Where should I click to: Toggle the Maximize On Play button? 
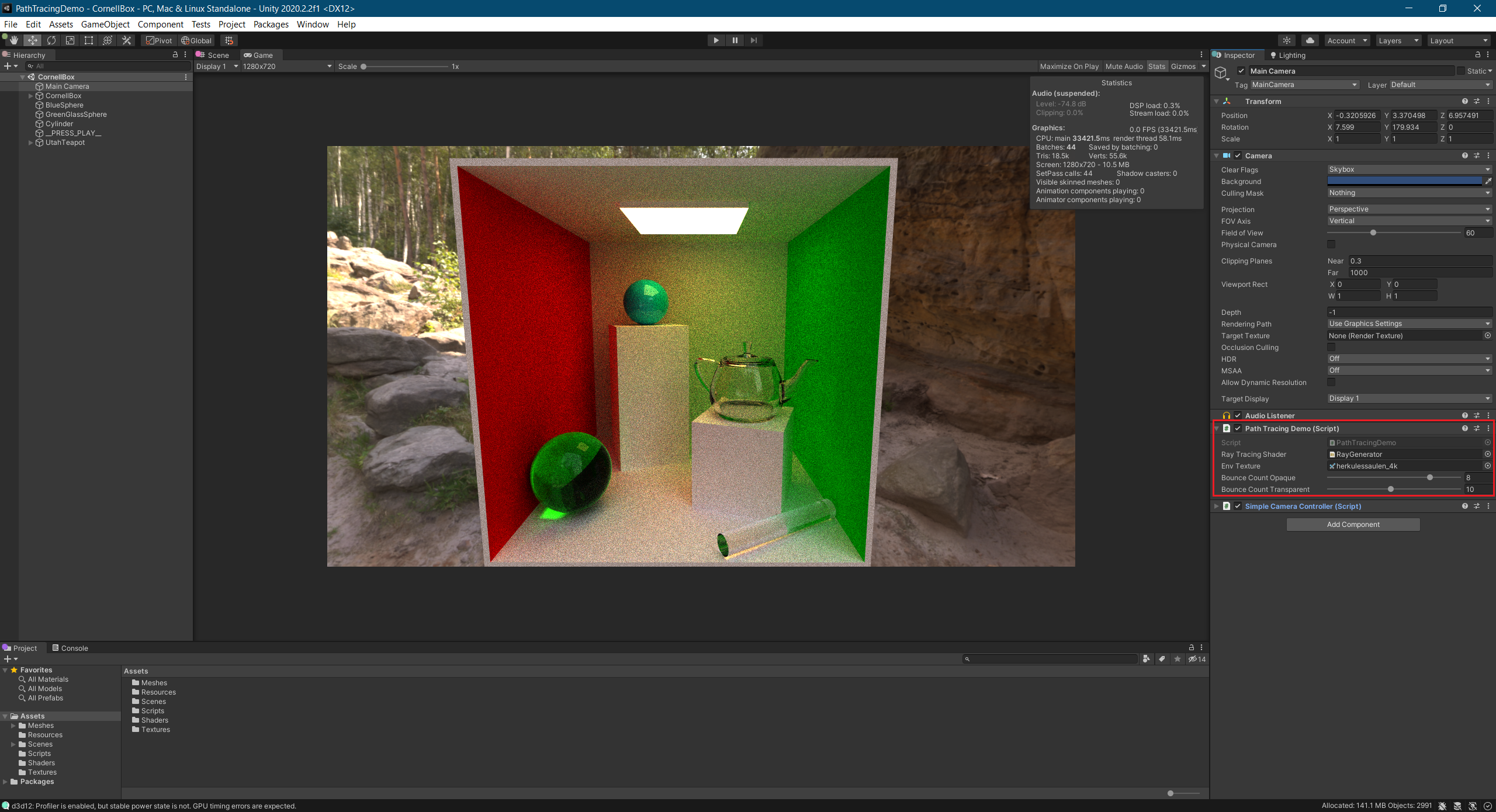pyautogui.click(x=1069, y=67)
